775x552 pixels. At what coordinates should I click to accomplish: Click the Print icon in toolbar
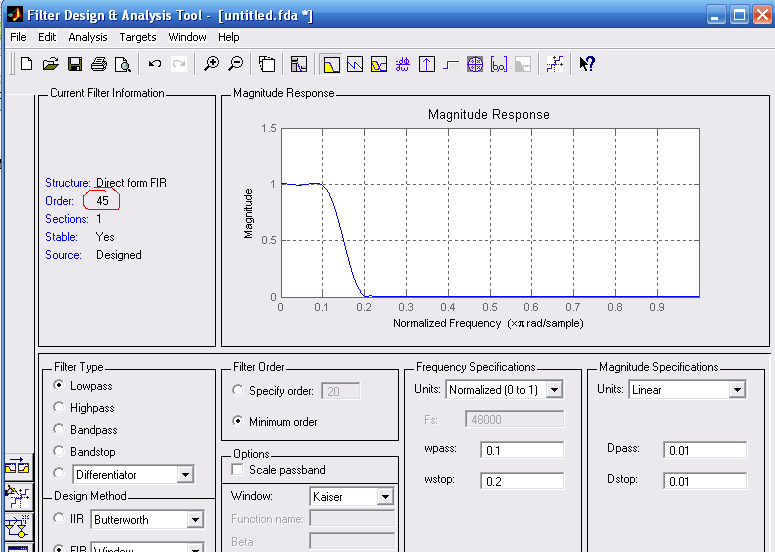tap(99, 64)
